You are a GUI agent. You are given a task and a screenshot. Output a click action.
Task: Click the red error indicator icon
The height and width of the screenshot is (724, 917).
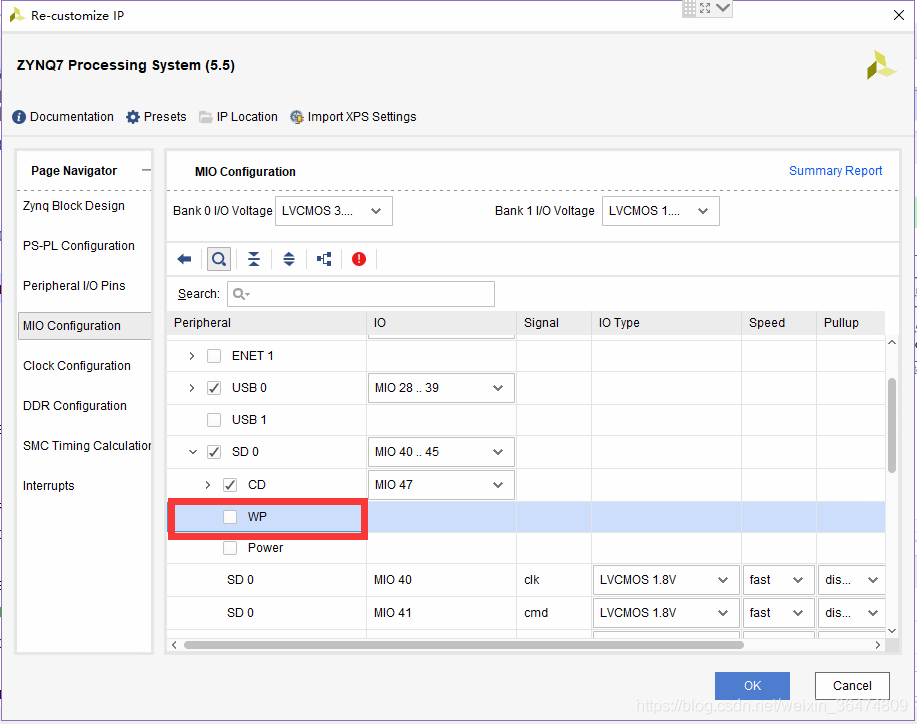359,259
